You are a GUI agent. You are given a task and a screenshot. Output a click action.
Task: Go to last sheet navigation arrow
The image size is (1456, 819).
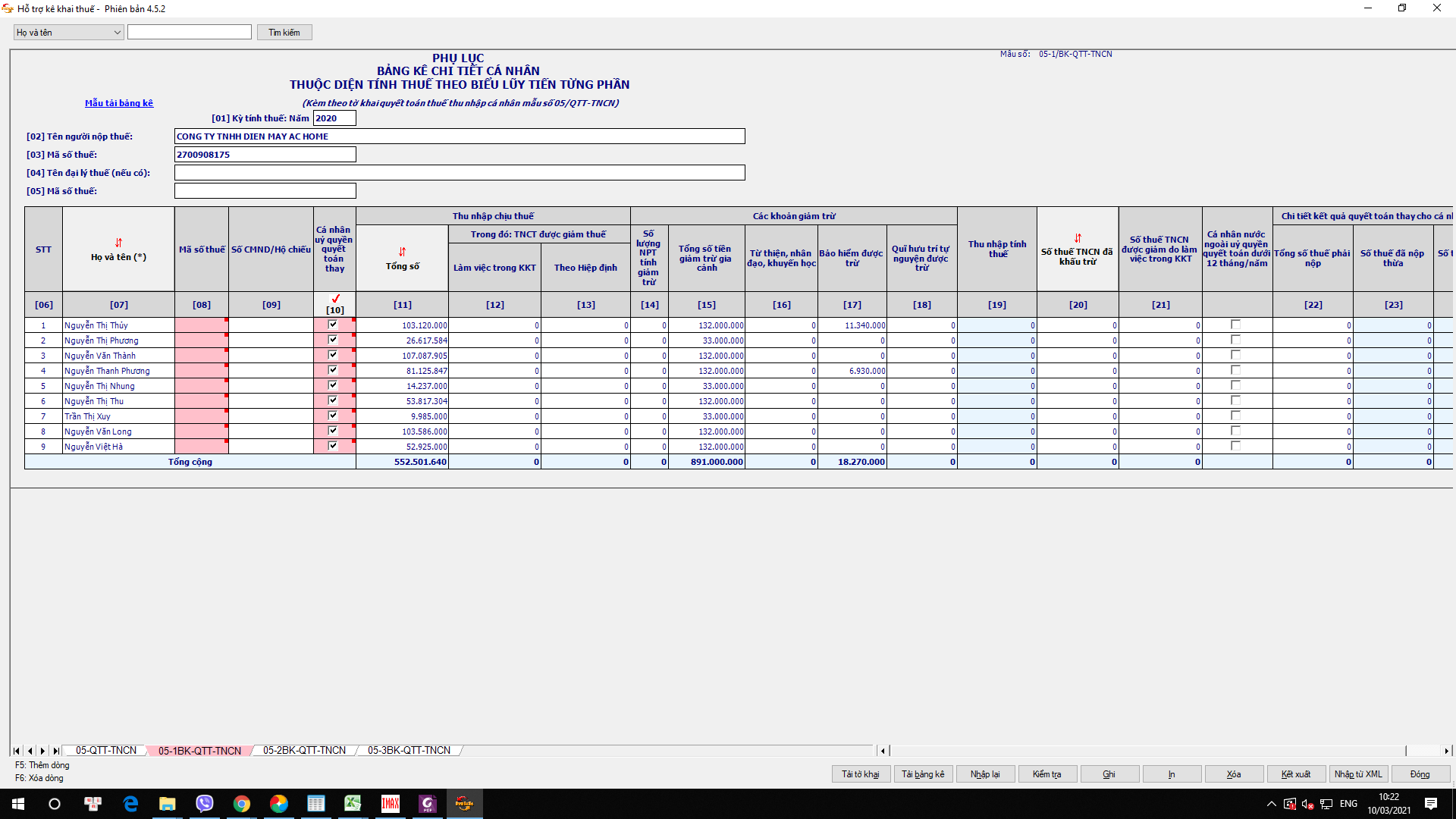55,751
